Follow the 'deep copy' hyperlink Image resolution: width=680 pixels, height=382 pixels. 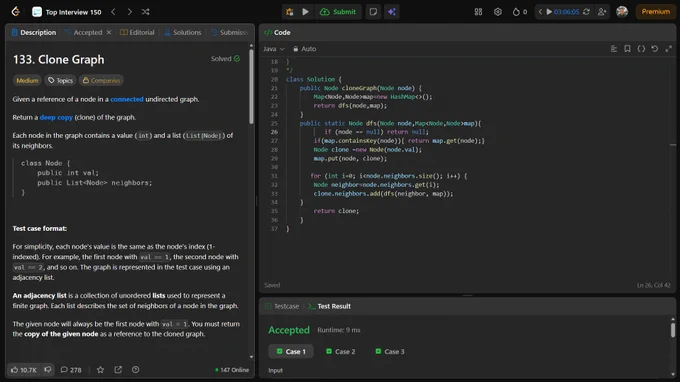tap(56, 118)
